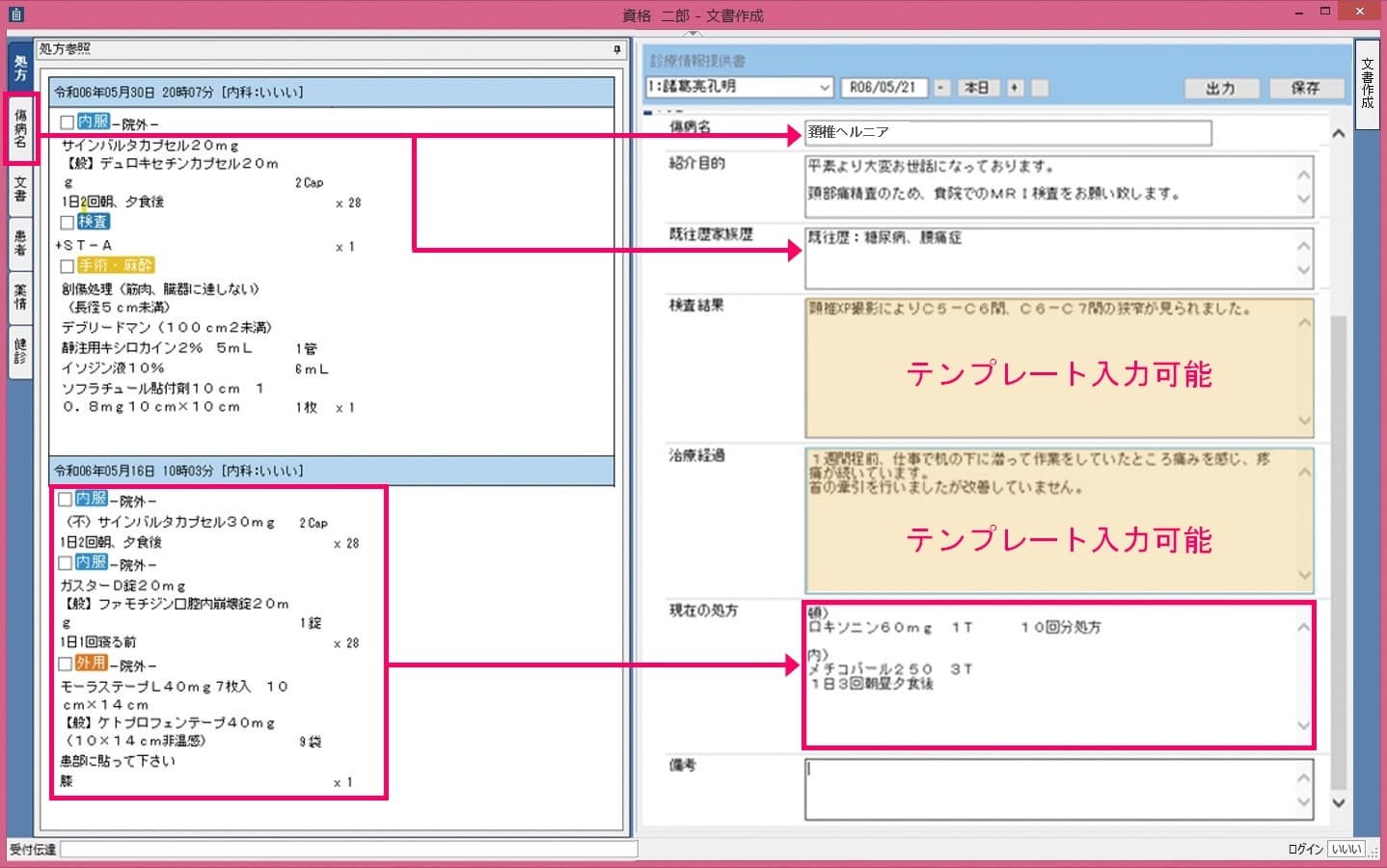Click the up chevron at the form's top right

(x=1338, y=134)
